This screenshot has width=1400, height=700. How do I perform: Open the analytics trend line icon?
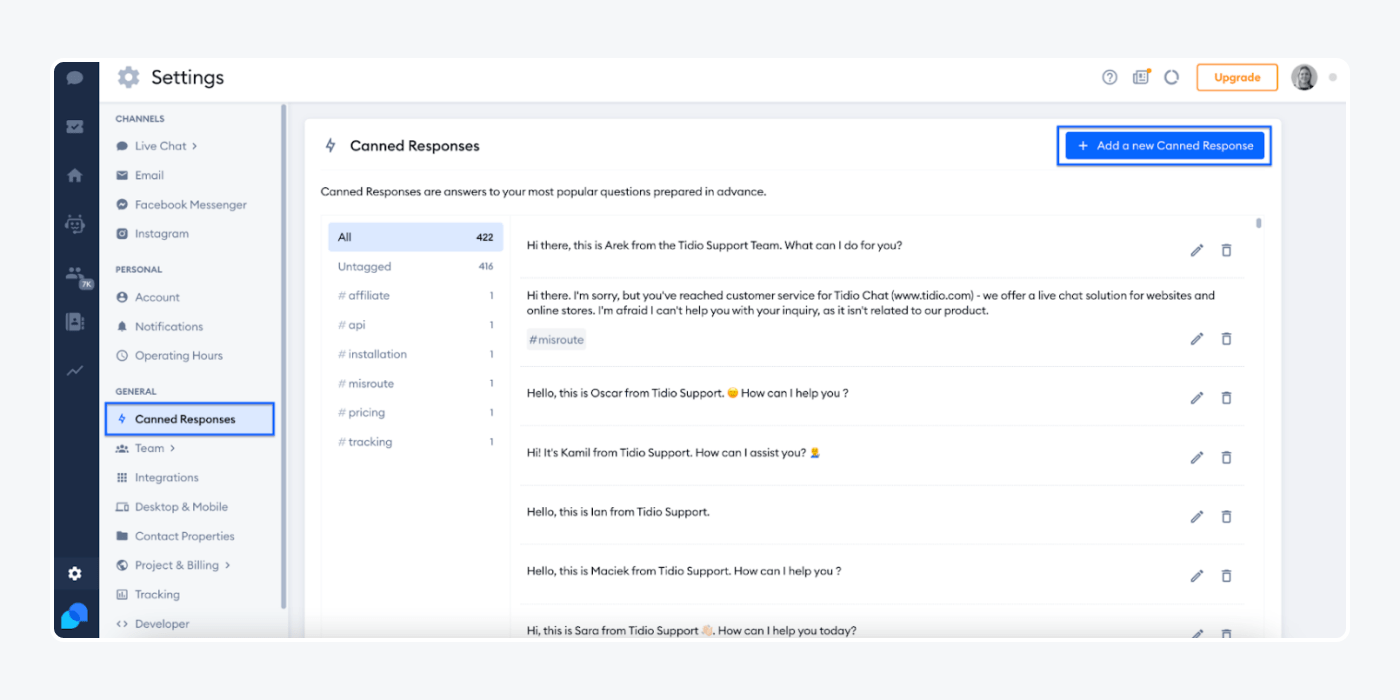[x=75, y=370]
